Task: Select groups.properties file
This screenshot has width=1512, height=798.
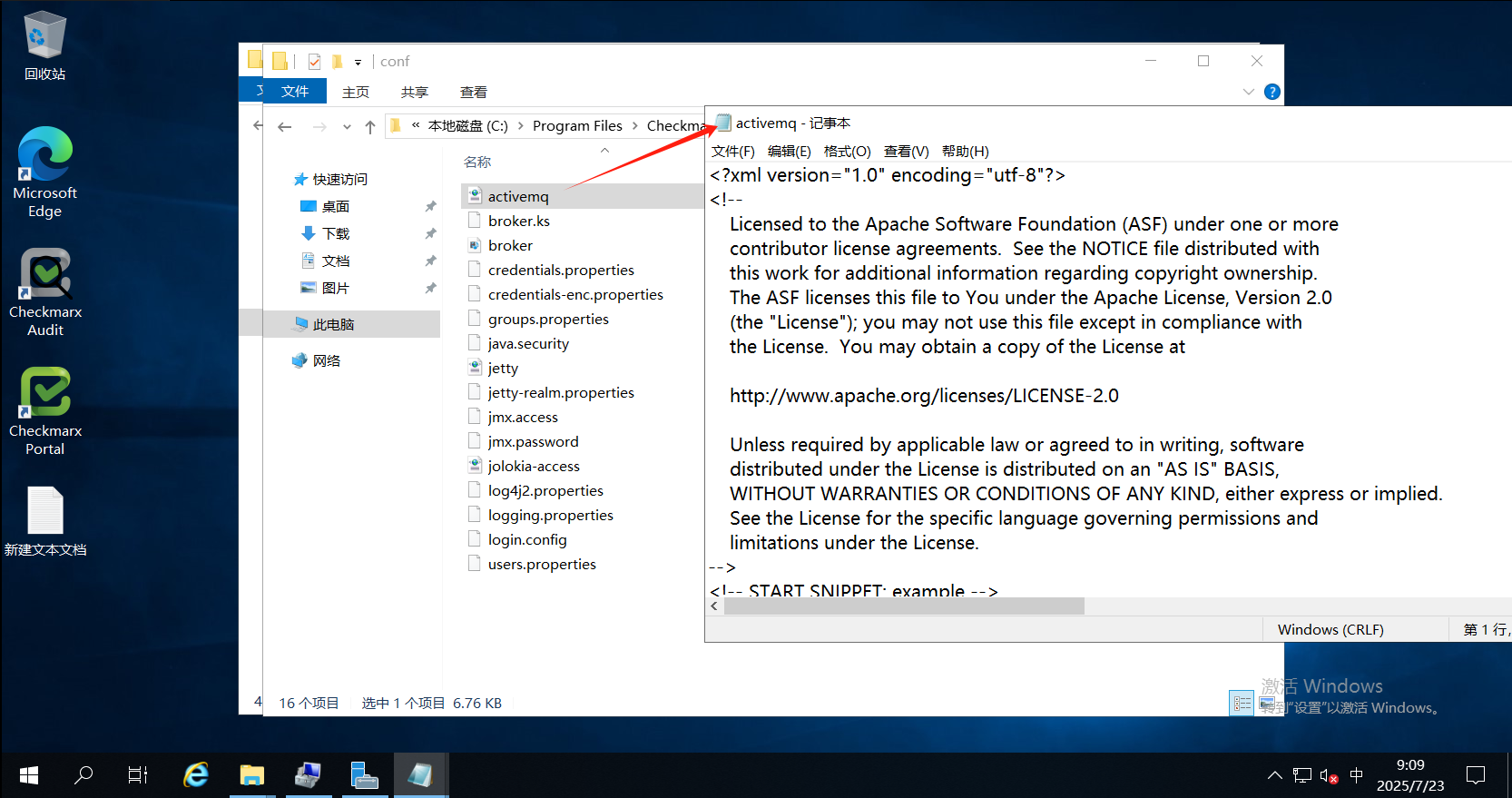Action: pos(548,320)
